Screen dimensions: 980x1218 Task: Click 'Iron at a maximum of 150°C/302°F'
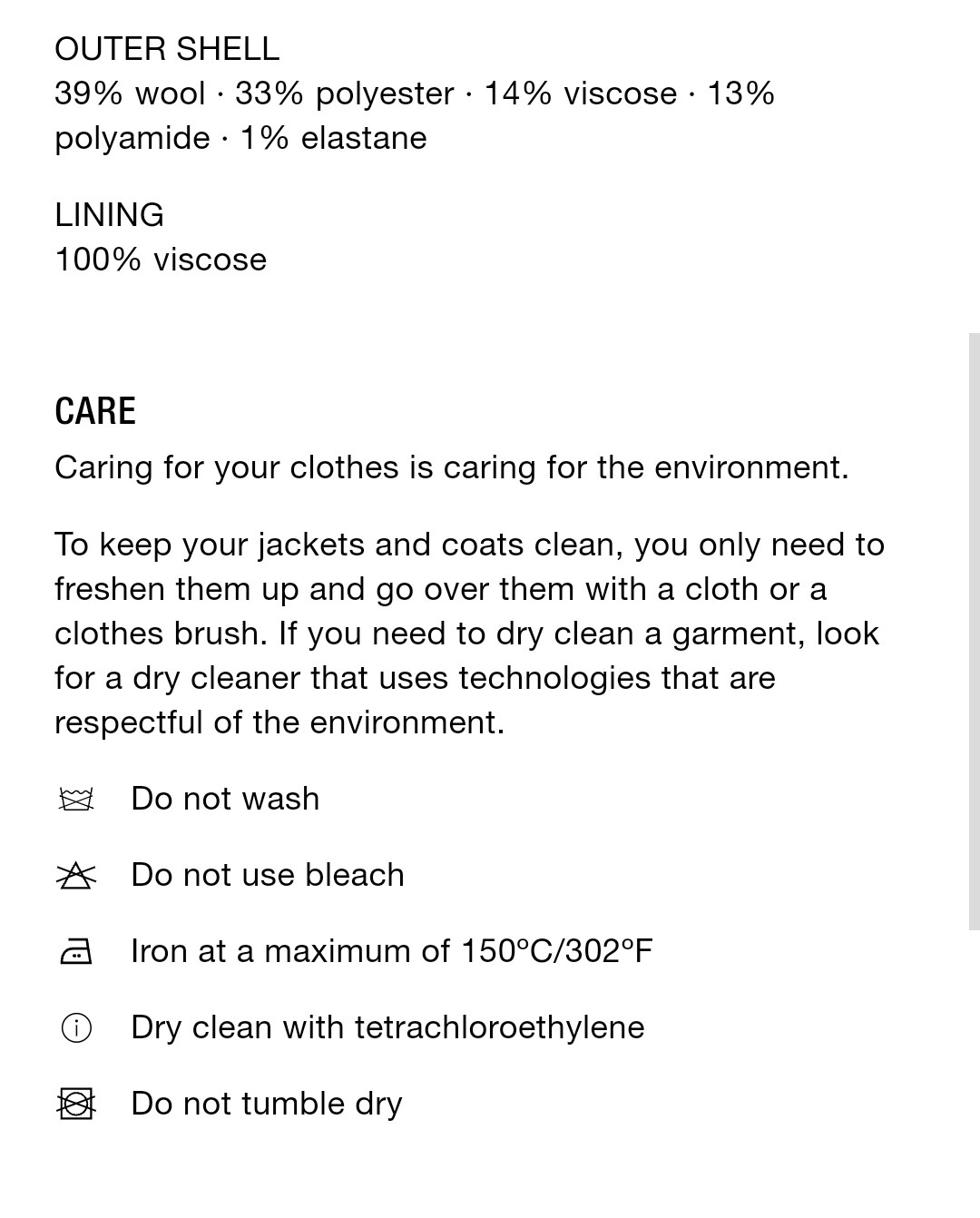[392, 951]
